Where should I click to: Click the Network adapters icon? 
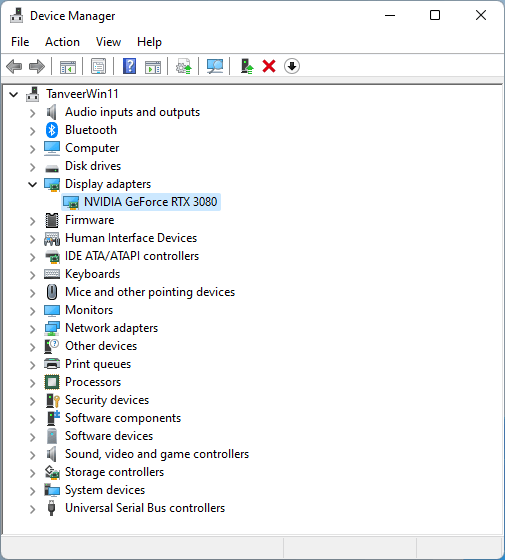click(x=52, y=328)
